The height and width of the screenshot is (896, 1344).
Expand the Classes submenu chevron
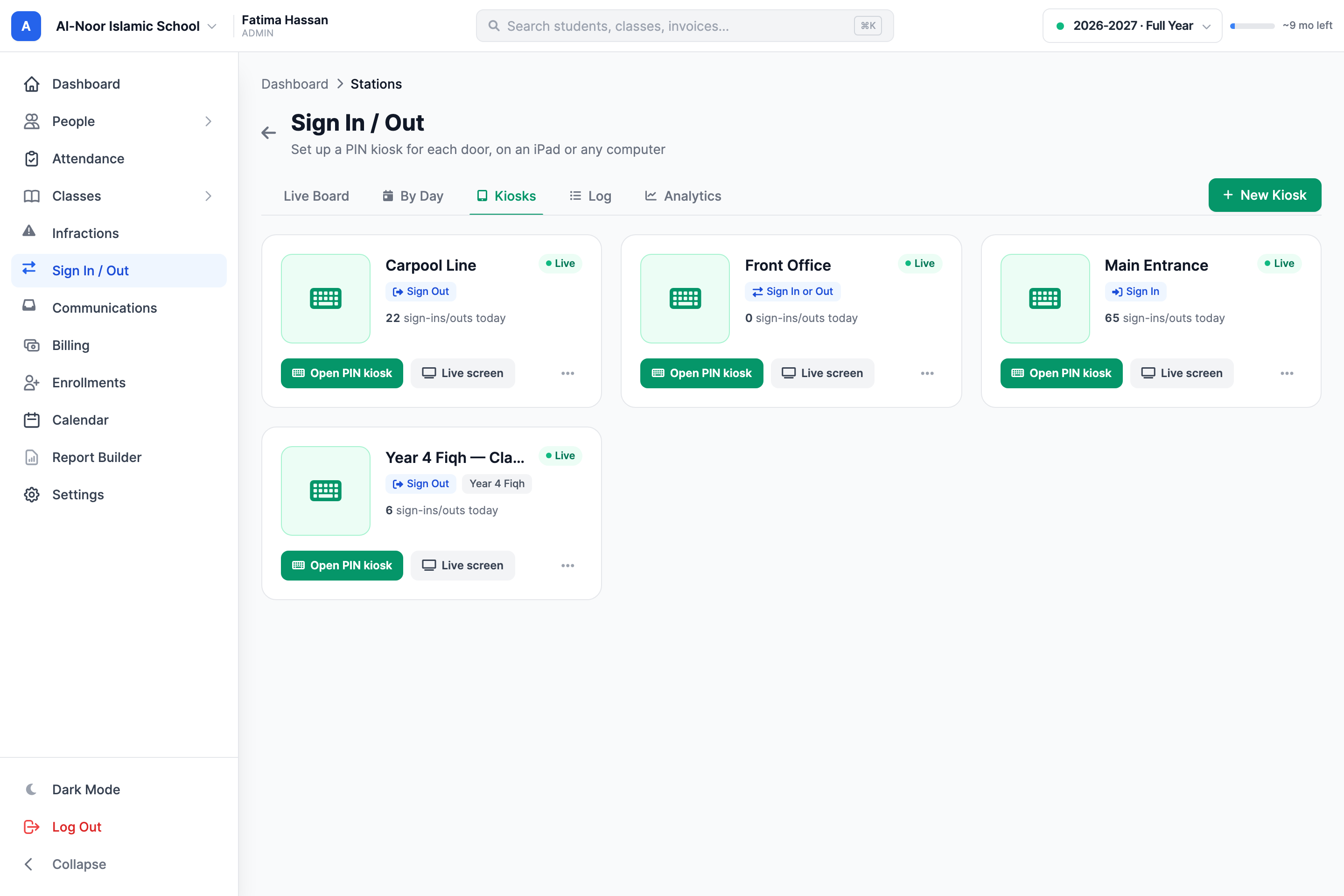[208, 196]
